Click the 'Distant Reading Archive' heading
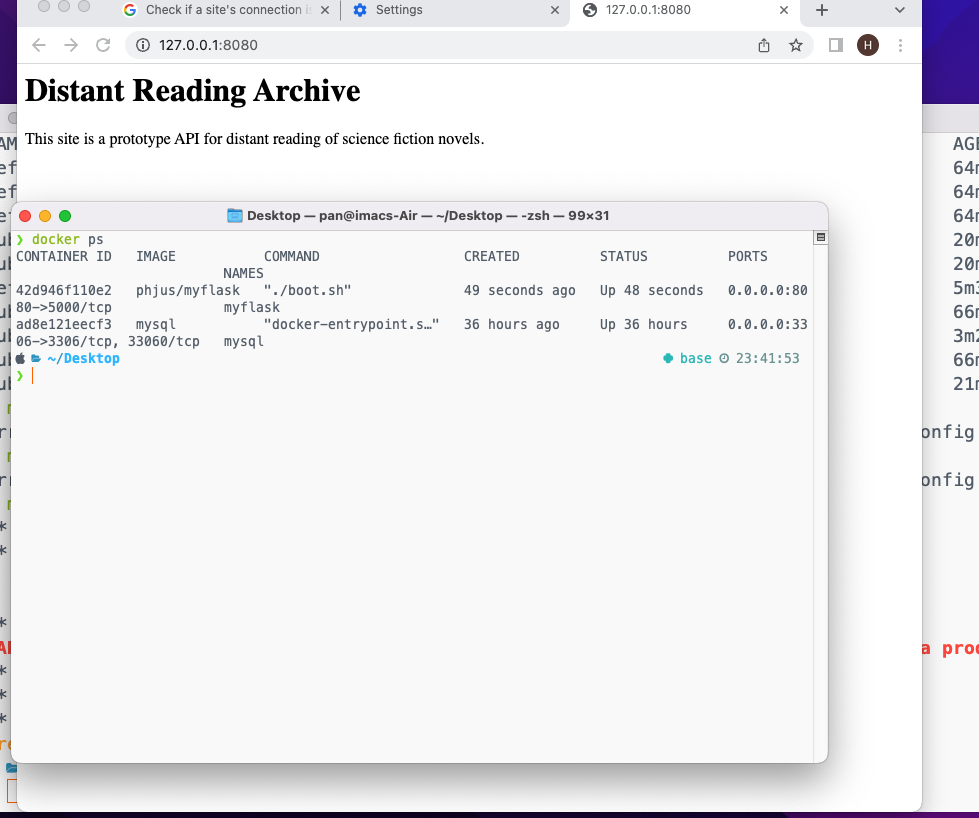 click(192, 91)
